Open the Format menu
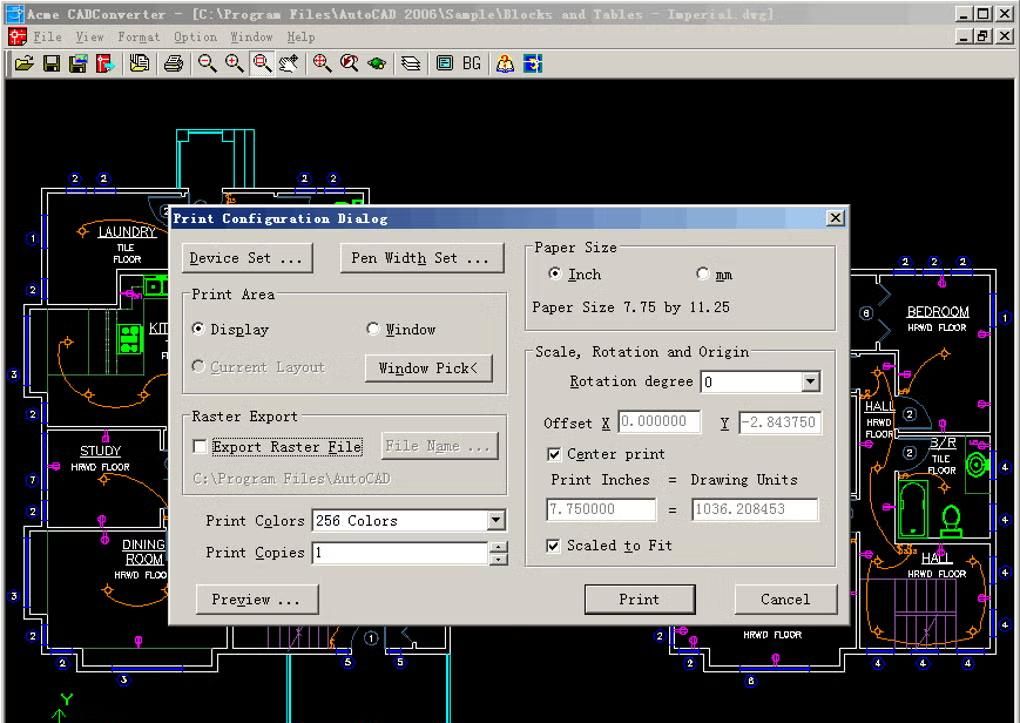Image resolution: width=1020 pixels, height=723 pixels. [138, 37]
